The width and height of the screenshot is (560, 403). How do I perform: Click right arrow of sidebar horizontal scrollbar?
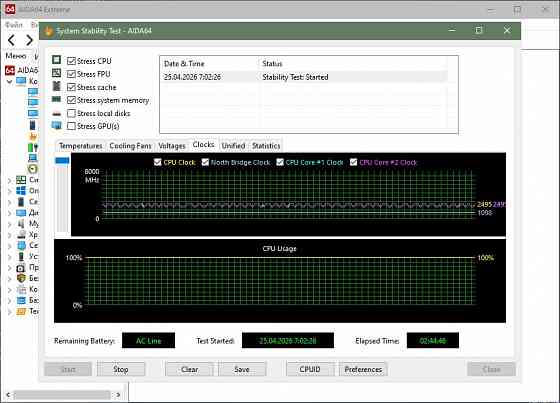coord(118,395)
